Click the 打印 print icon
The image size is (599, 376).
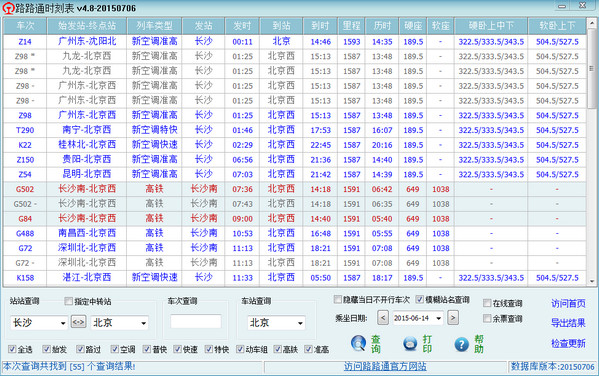[410, 344]
